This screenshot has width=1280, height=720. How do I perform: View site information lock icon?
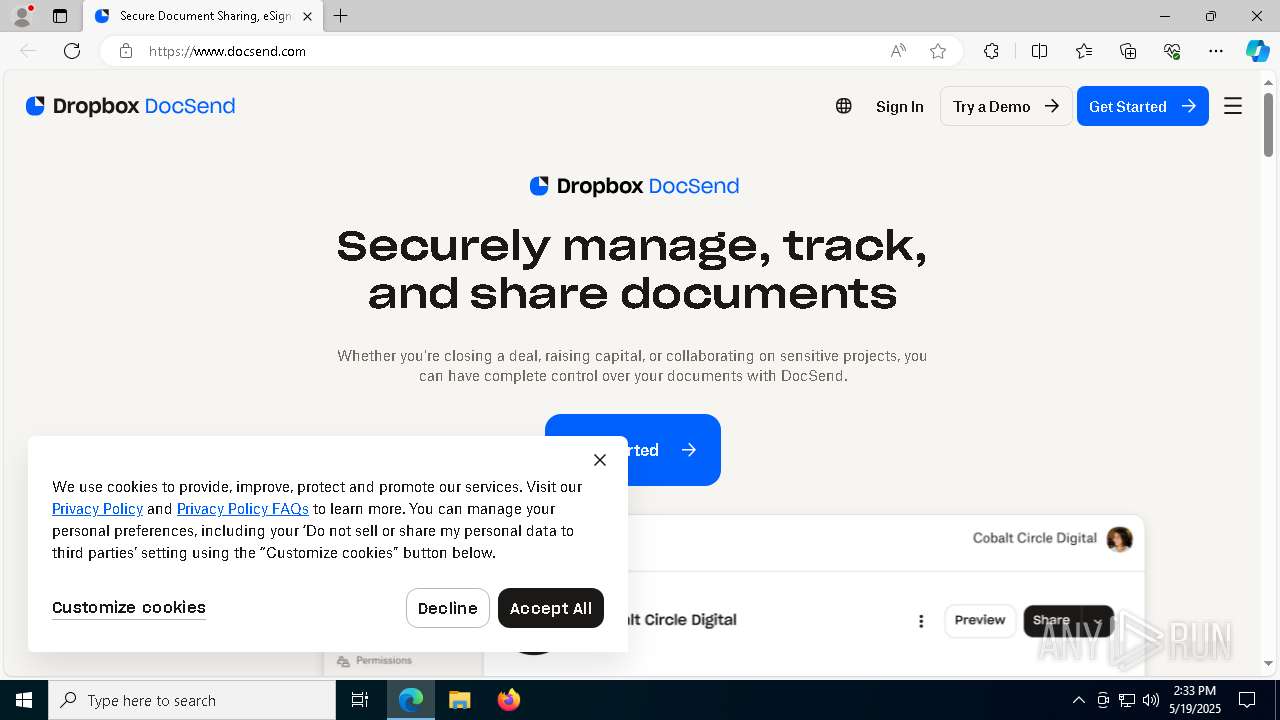coord(126,51)
